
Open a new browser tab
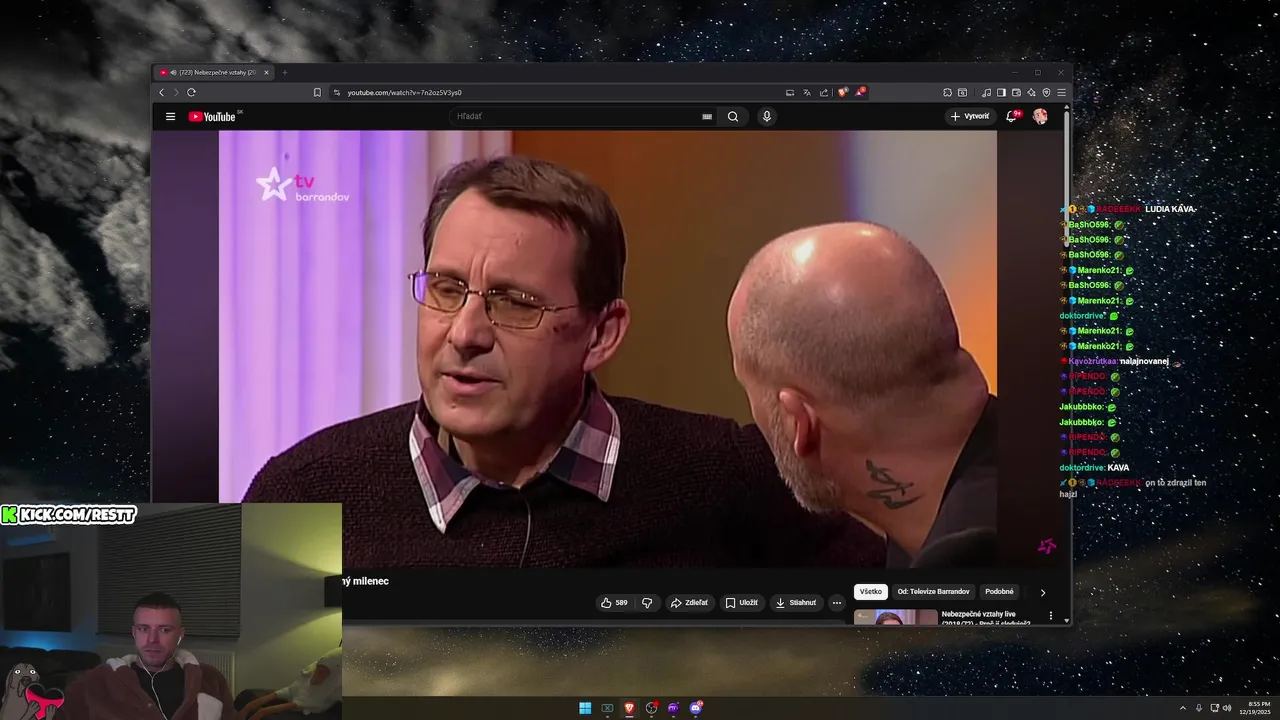[284, 72]
